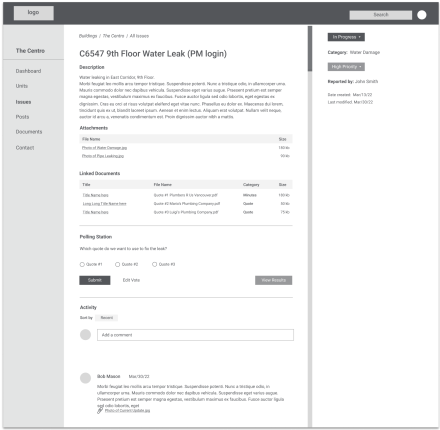This screenshot has width=440, height=430.
Task: Click the logo placeholder in header
Action: point(34,13)
